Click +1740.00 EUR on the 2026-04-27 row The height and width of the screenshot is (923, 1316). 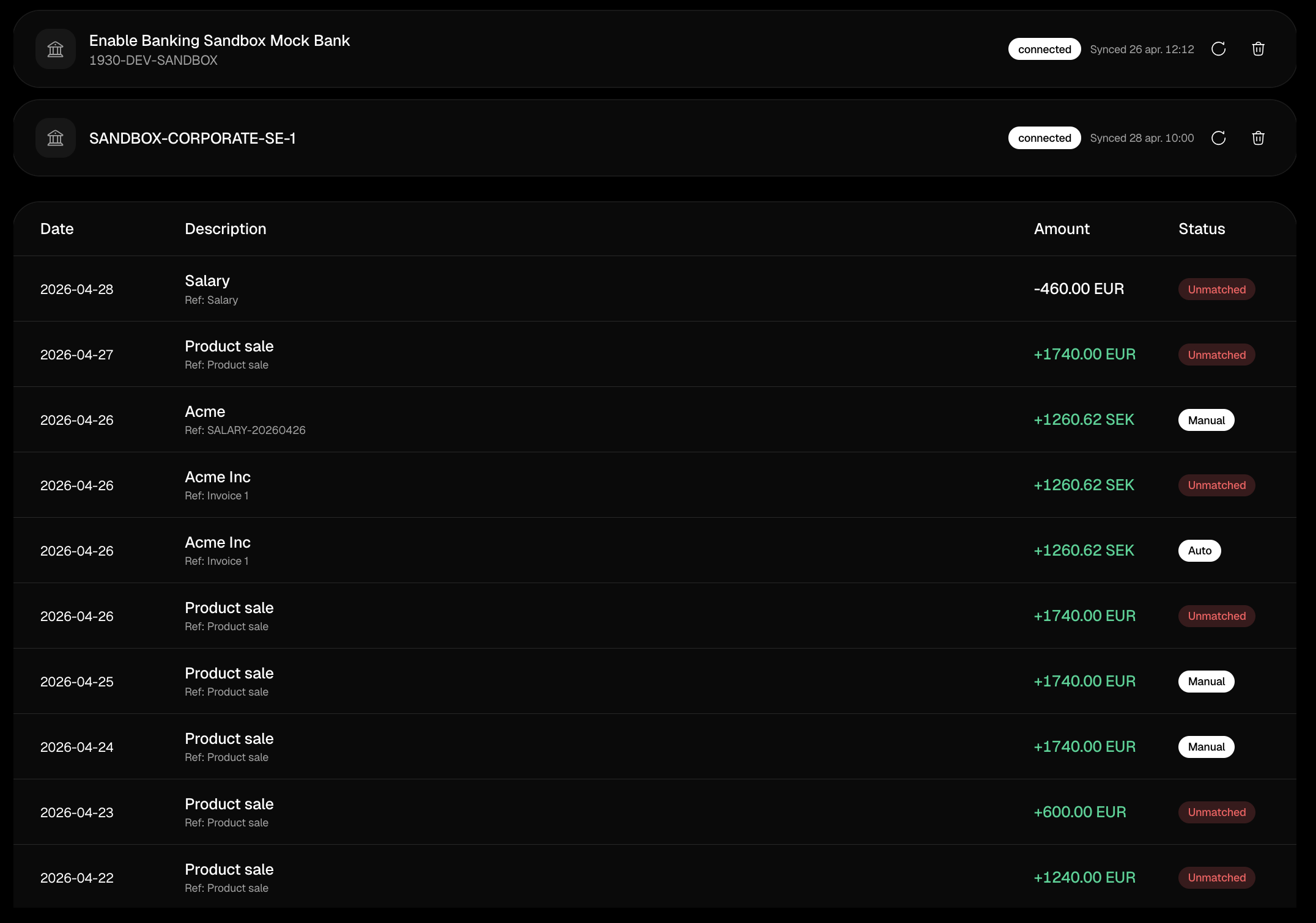[x=1084, y=354]
